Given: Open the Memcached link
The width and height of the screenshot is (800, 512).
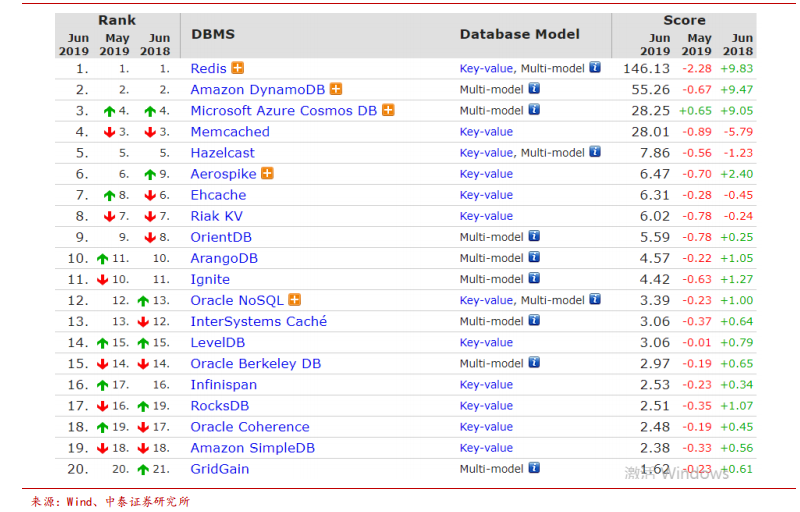Looking at the screenshot, I should 230,132.
